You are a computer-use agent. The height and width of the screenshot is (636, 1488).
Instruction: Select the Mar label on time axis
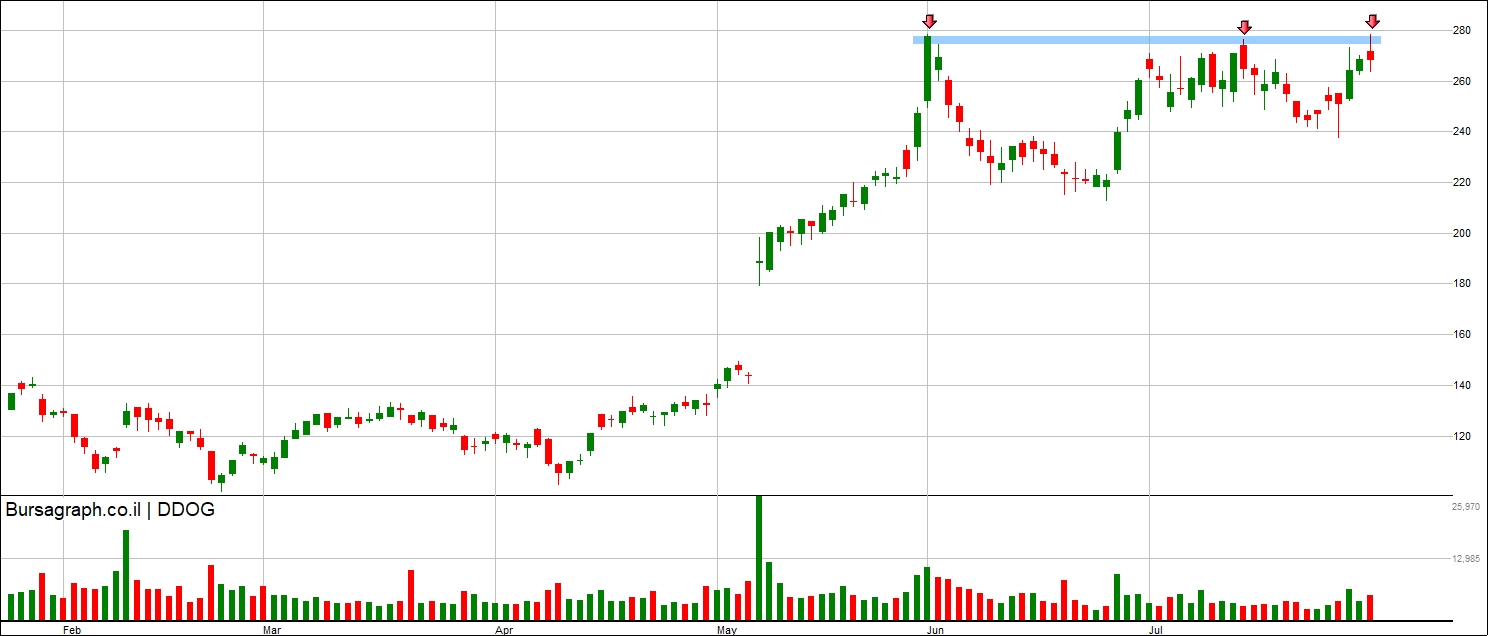coord(271,630)
